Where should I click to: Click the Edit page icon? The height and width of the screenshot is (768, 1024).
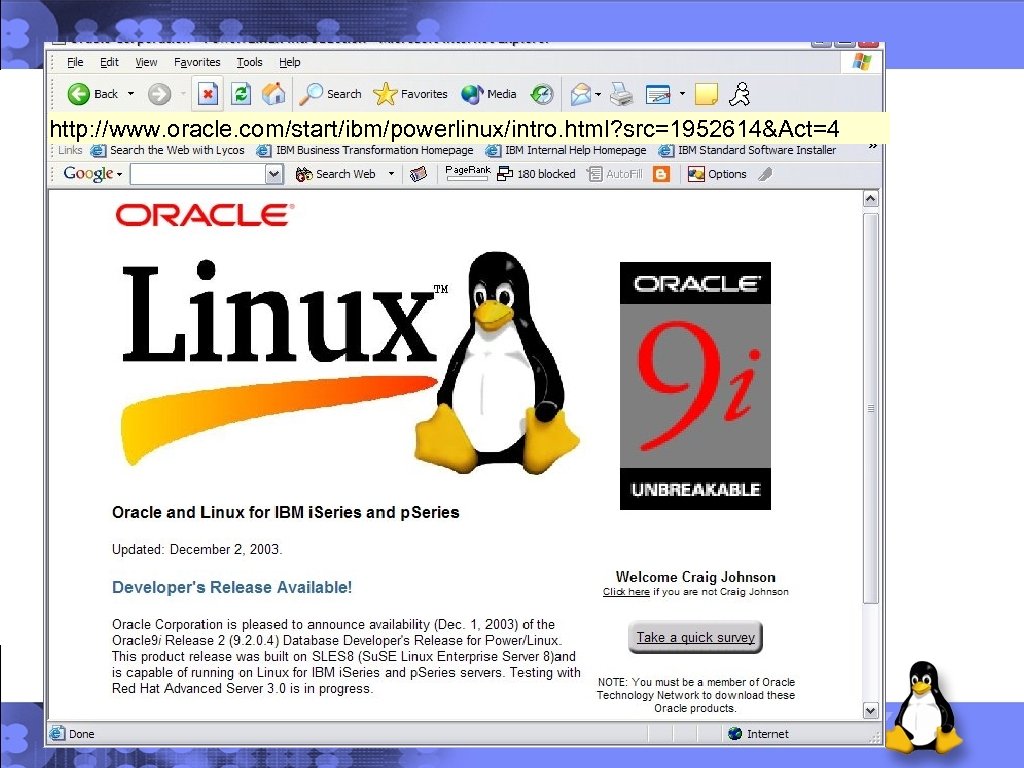[x=658, y=94]
